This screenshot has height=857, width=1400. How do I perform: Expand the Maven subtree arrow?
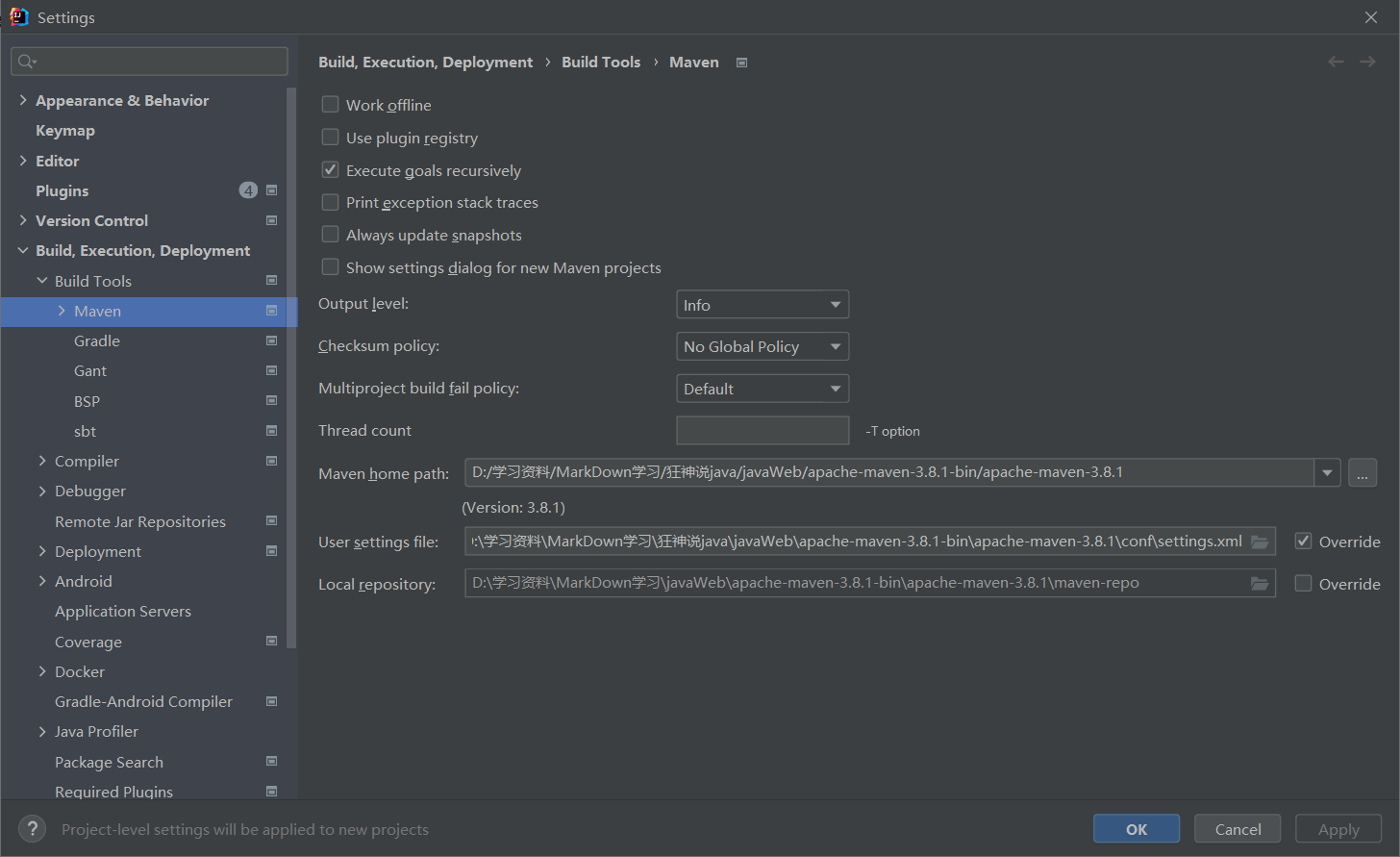pos(62,311)
